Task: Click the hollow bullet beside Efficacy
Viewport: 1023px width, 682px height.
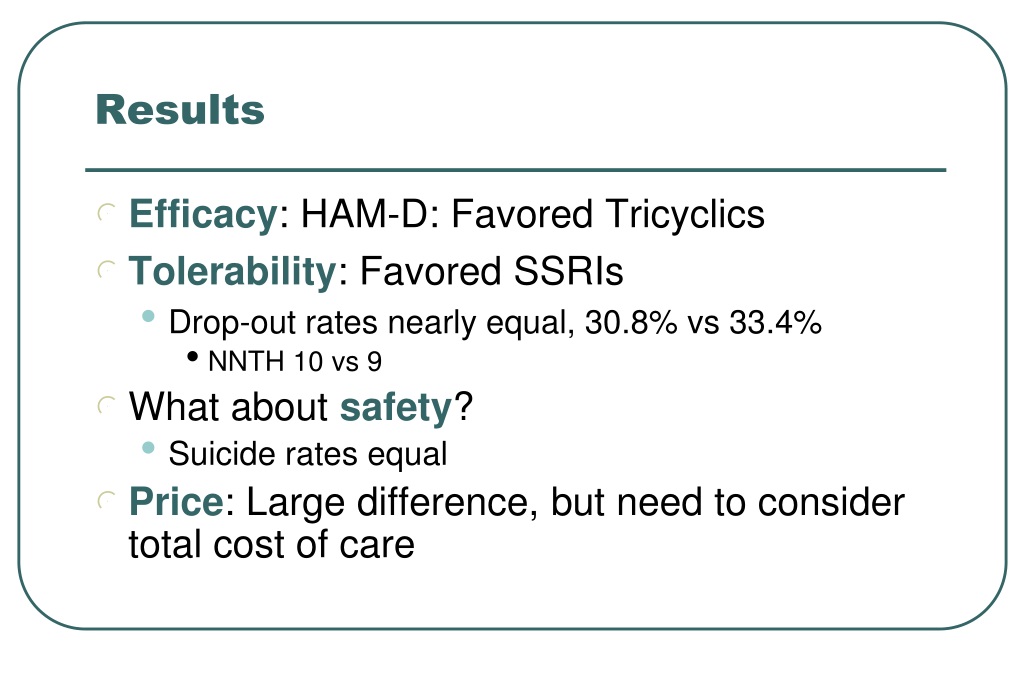Action: point(106,213)
